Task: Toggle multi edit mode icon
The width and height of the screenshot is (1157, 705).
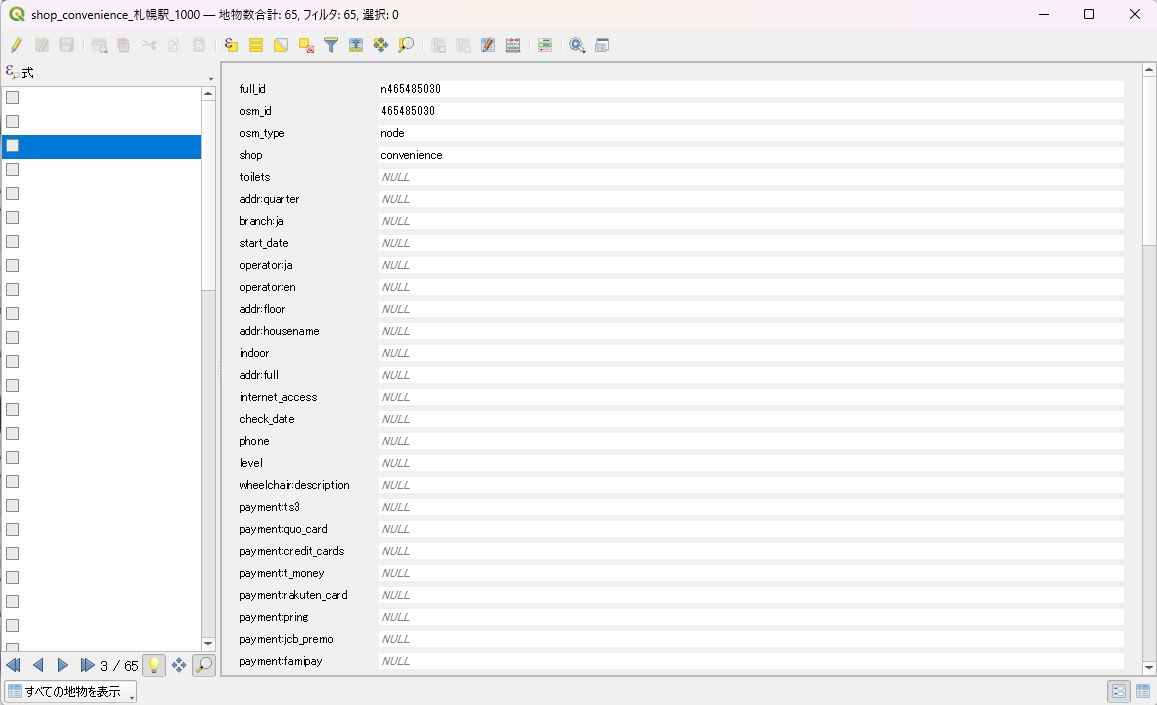Action: pyautogui.click(x=42, y=46)
